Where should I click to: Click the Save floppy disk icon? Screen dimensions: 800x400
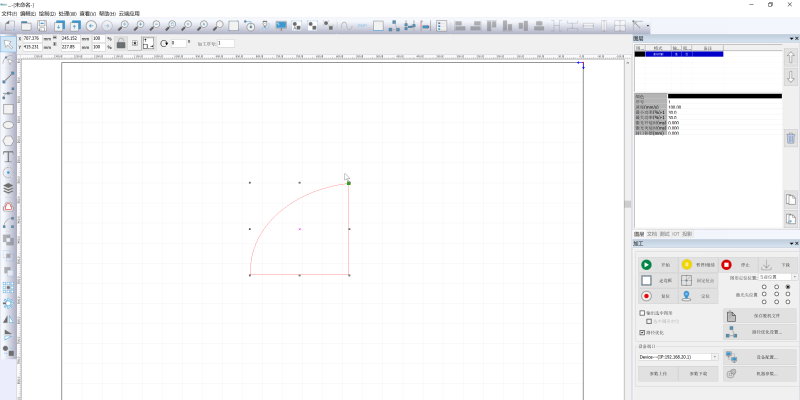pos(42,26)
